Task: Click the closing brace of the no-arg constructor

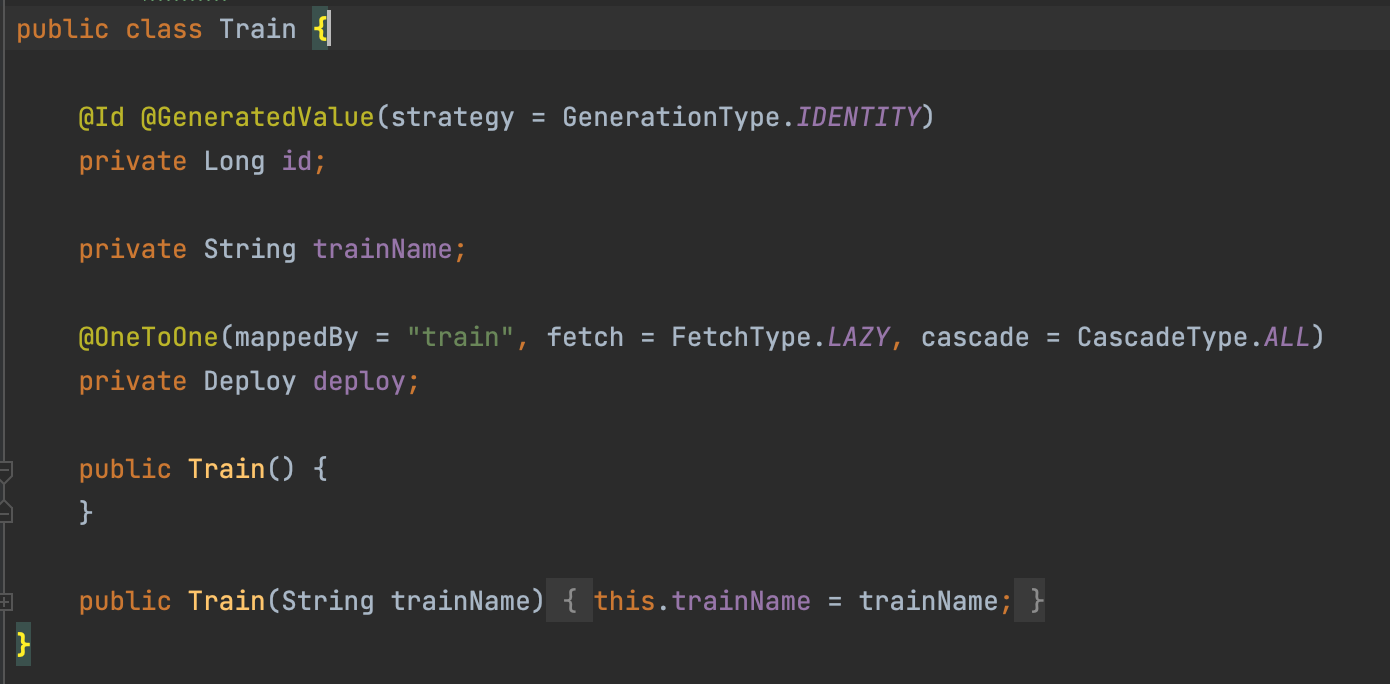Action: [x=86, y=513]
